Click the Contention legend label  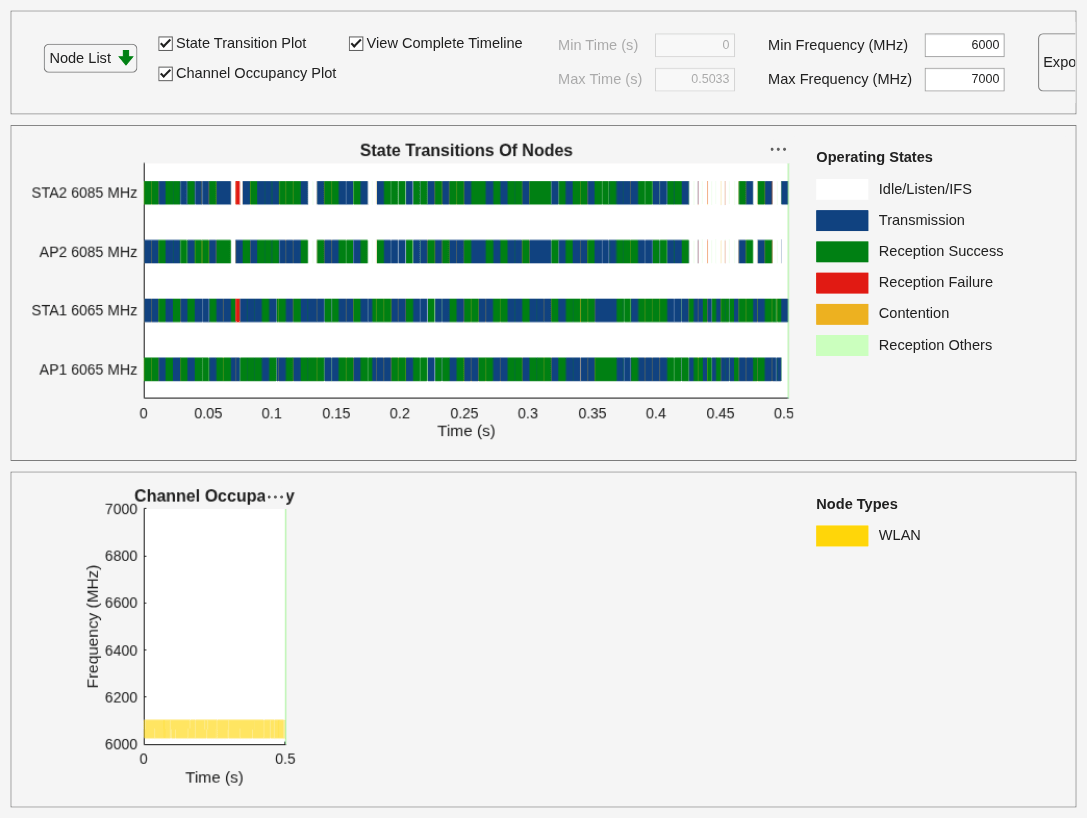click(914, 313)
